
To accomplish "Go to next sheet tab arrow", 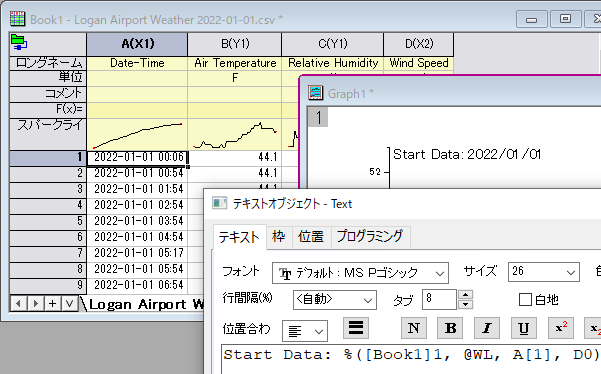I will pyautogui.click(x=35, y=304).
